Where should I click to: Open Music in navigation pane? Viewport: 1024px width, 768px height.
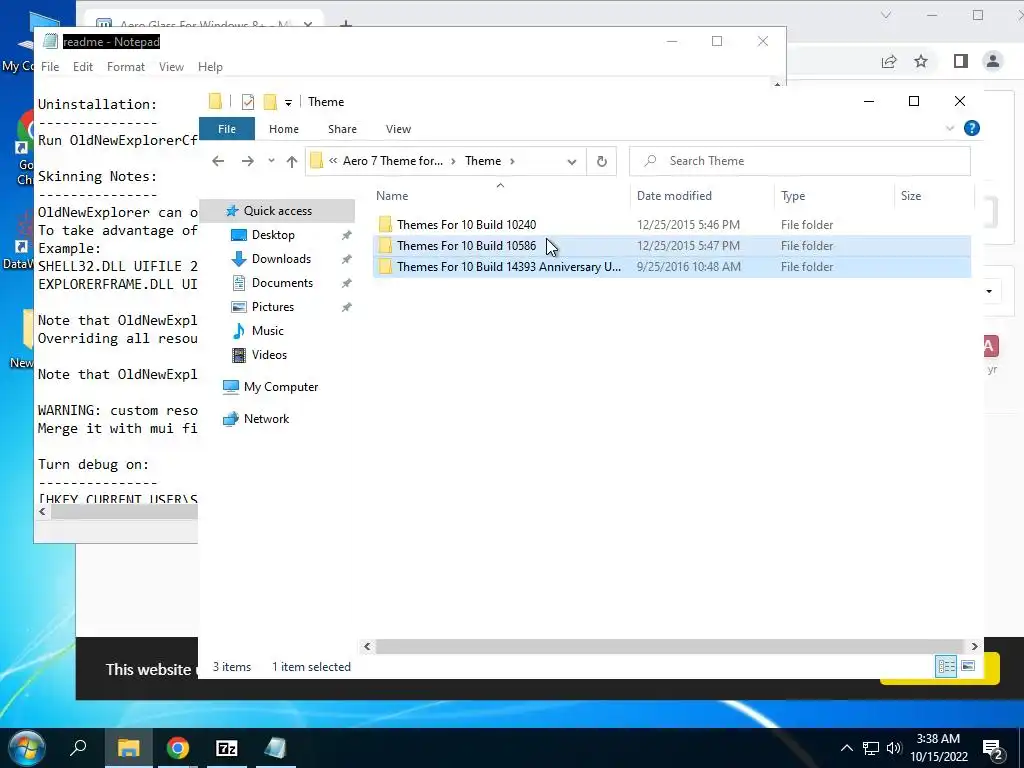point(267,331)
